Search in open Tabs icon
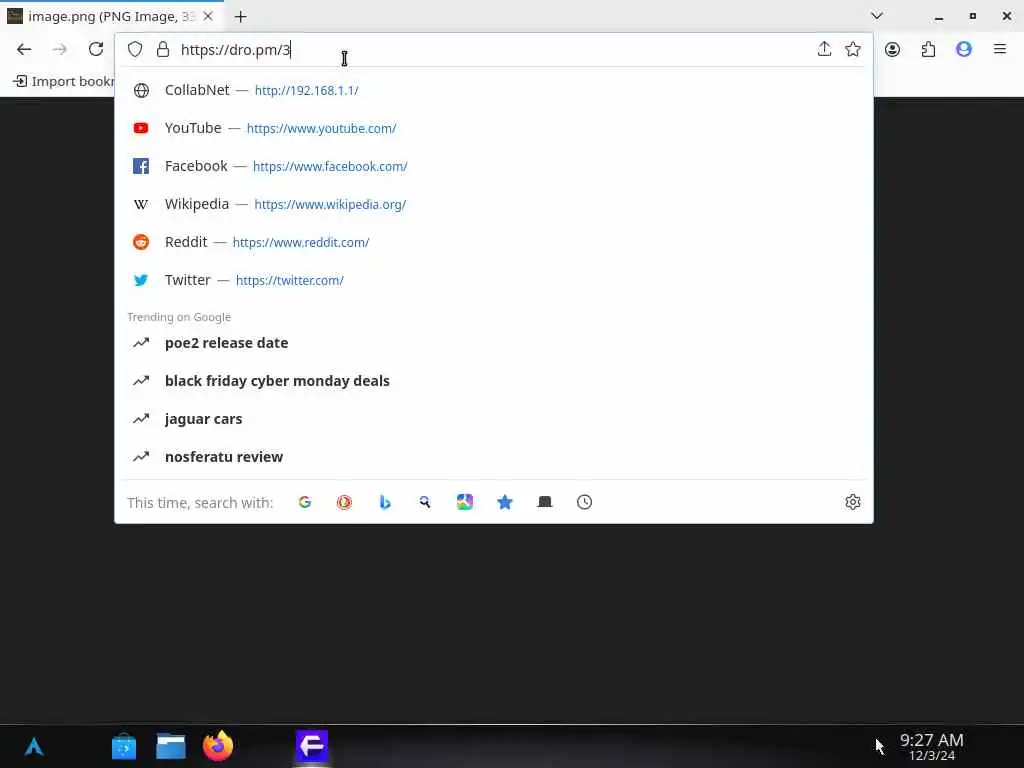The width and height of the screenshot is (1024, 768). 545,502
